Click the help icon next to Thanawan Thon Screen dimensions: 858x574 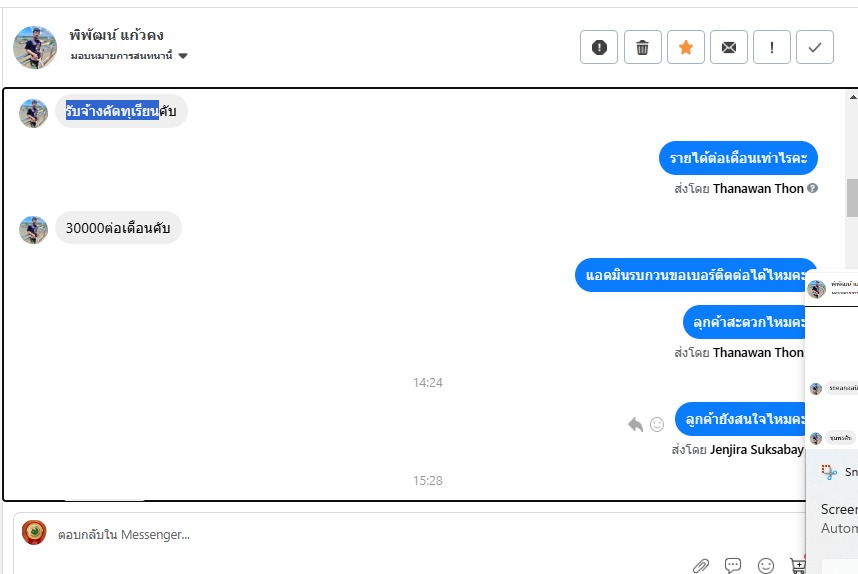(x=813, y=188)
